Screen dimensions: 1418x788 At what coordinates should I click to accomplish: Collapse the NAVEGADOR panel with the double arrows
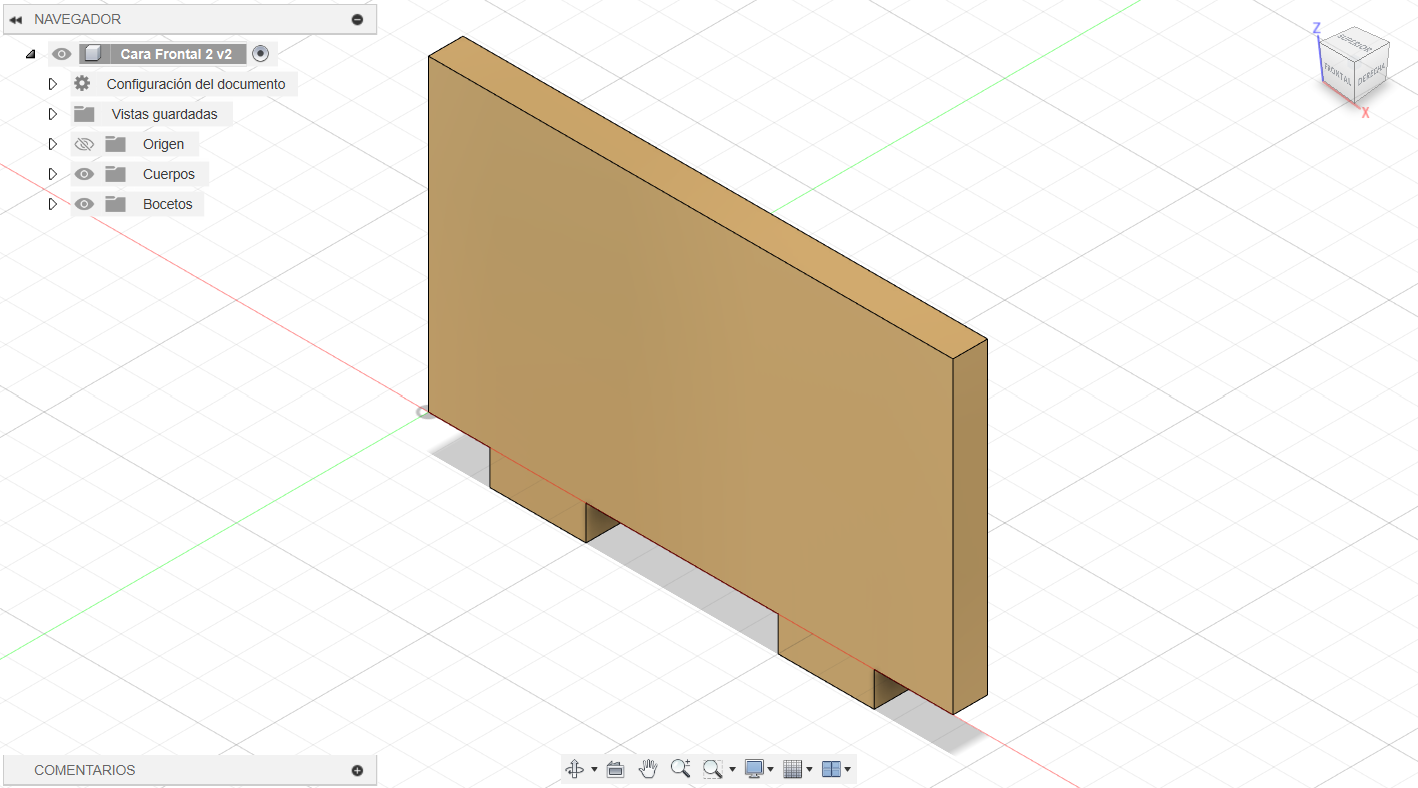pyautogui.click(x=15, y=19)
